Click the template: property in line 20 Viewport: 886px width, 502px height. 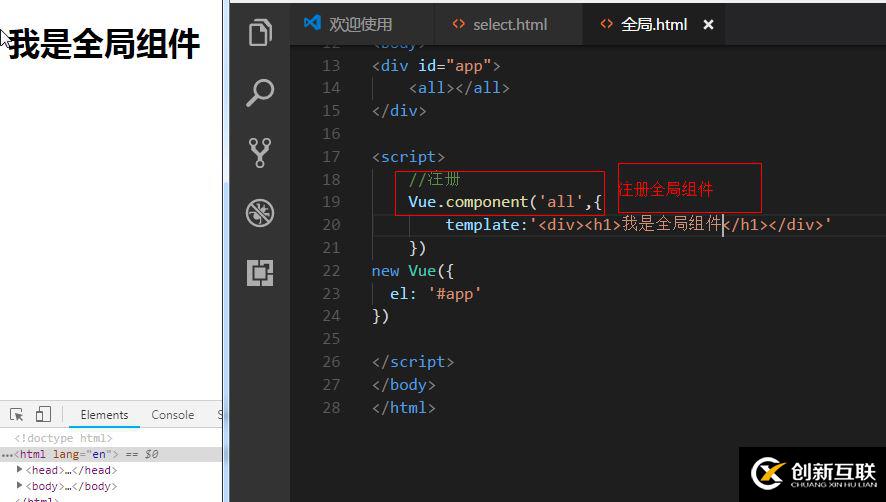[x=487, y=224]
